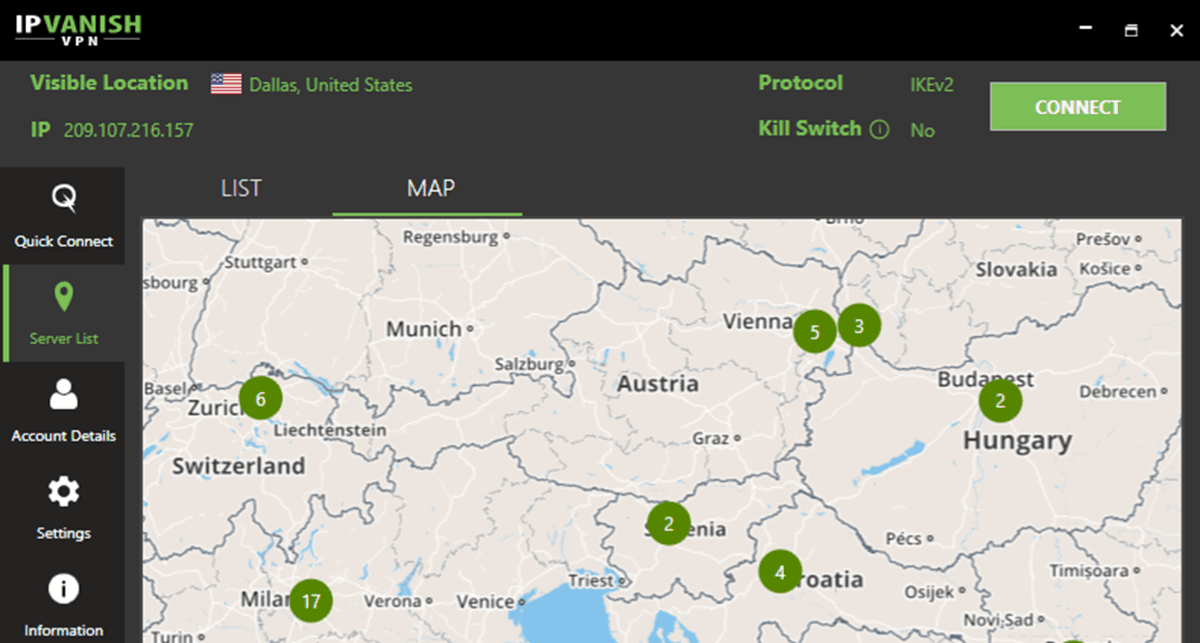
Task: Click the United States flag icon
Action: coord(226,84)
